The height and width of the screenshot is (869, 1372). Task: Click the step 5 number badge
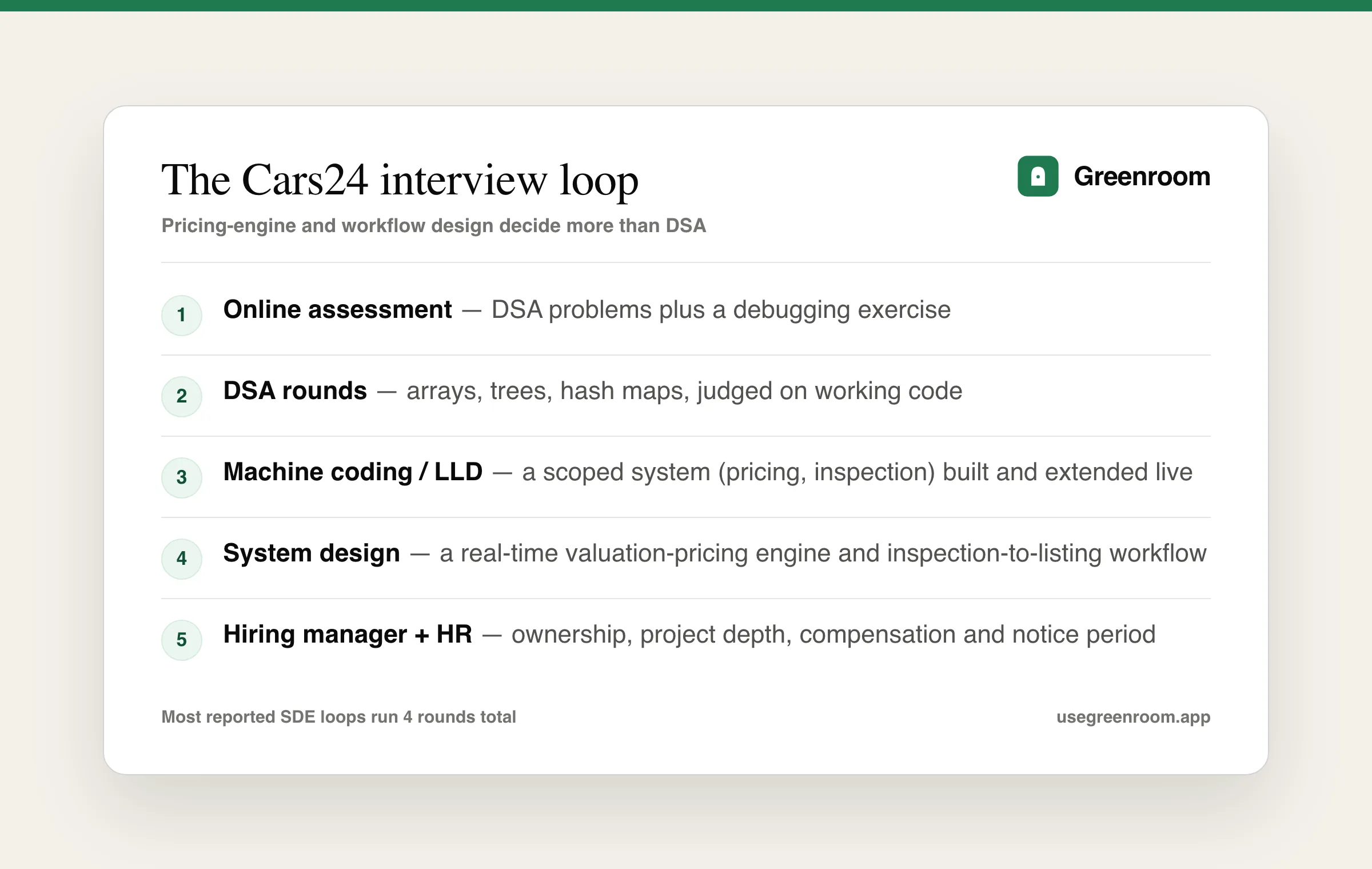coord(182,640)
